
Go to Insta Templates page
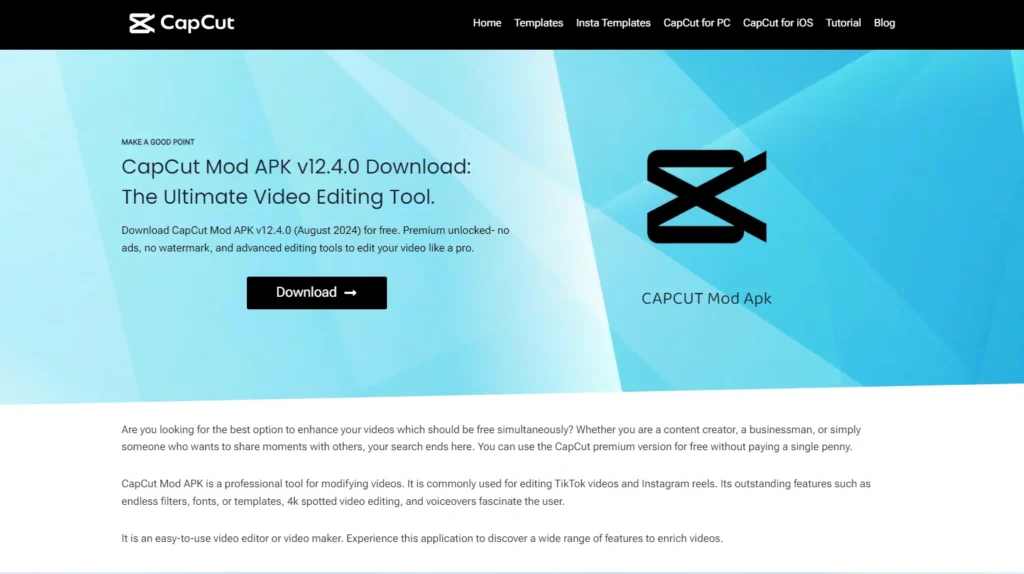[x=613, y=23]
